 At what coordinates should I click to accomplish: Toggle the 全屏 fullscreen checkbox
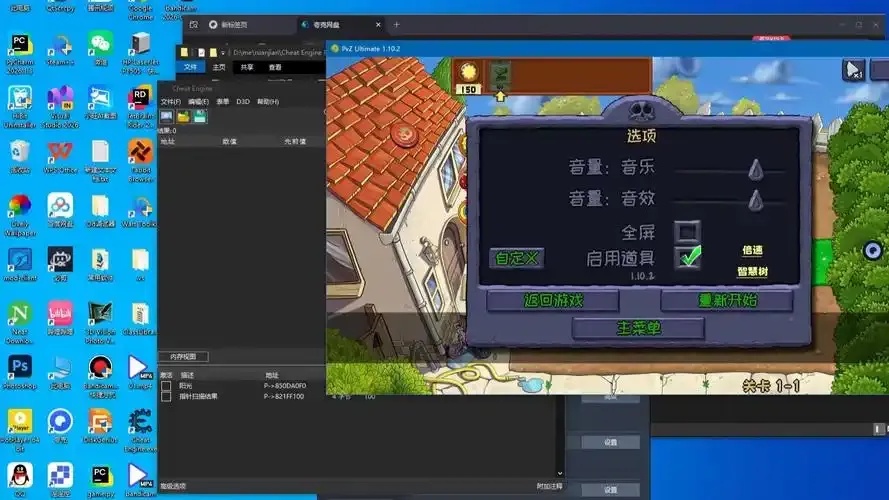click(x=687, y=231)
